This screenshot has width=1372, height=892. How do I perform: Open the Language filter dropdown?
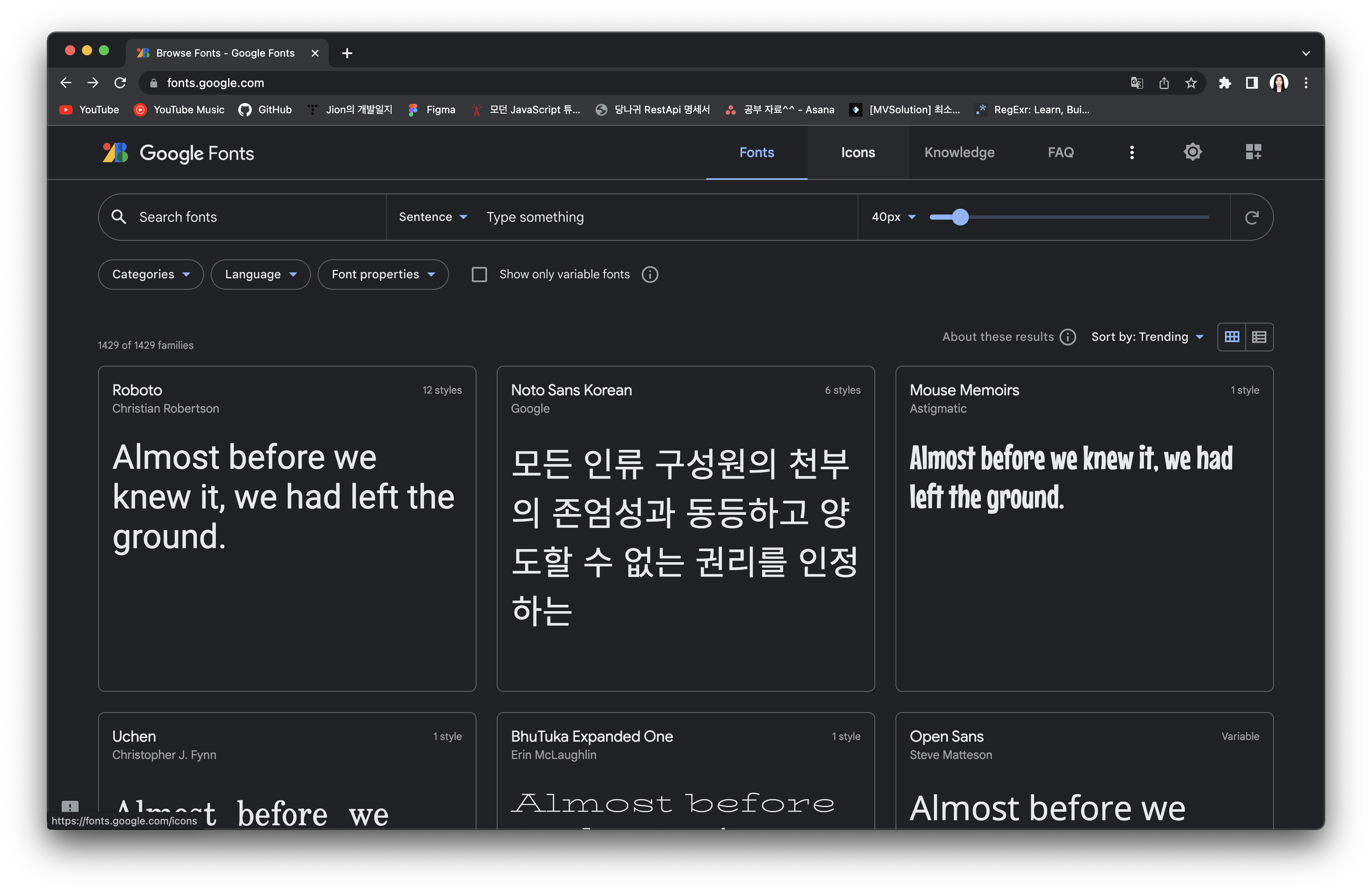click(261, 274)
